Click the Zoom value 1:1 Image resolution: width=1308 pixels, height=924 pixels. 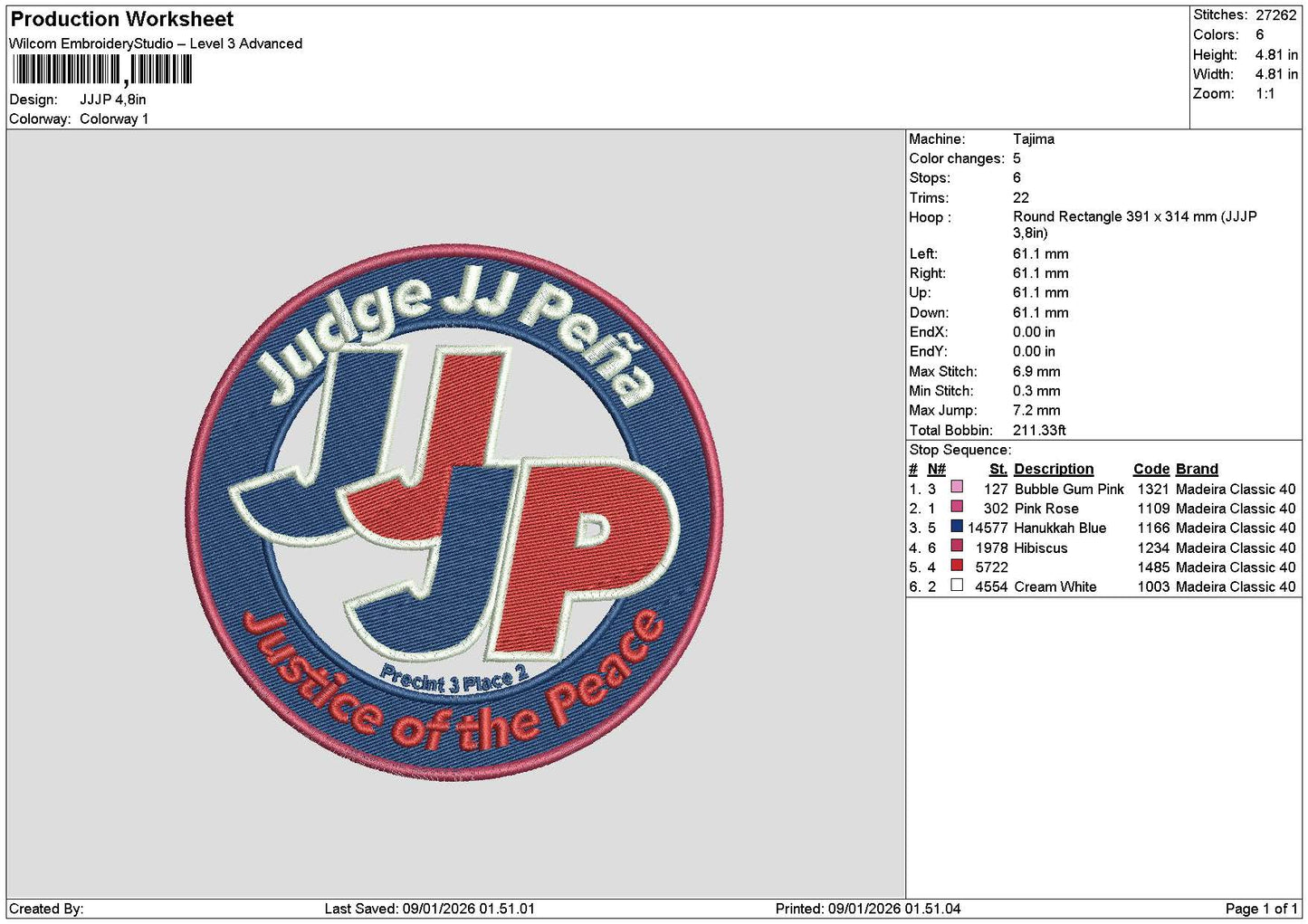click(1265, 93)
